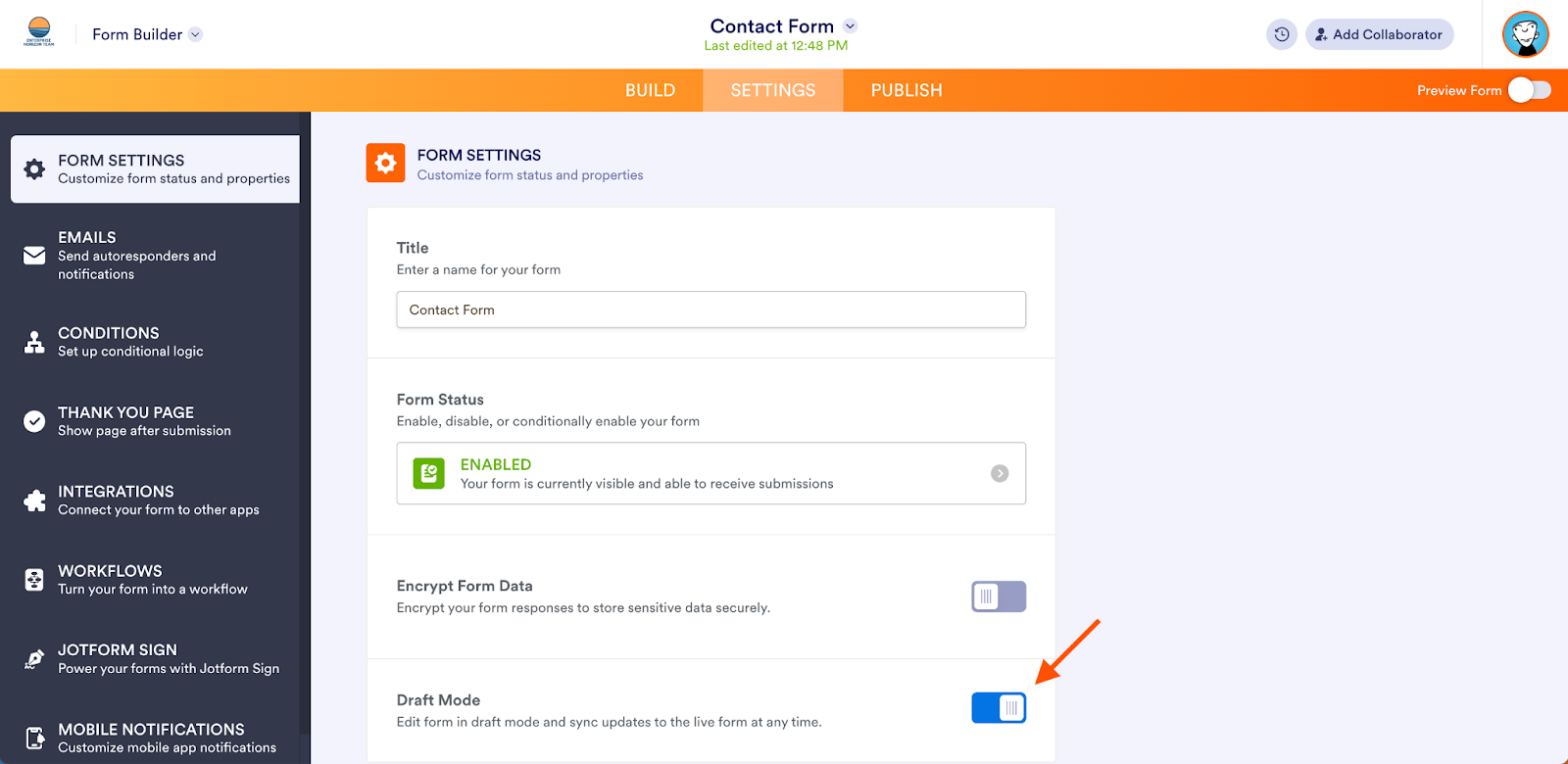Toggle the Preview Form switch
Image resolution: width=1568 pixels, height=764 pixels.
pos(1529,90)
